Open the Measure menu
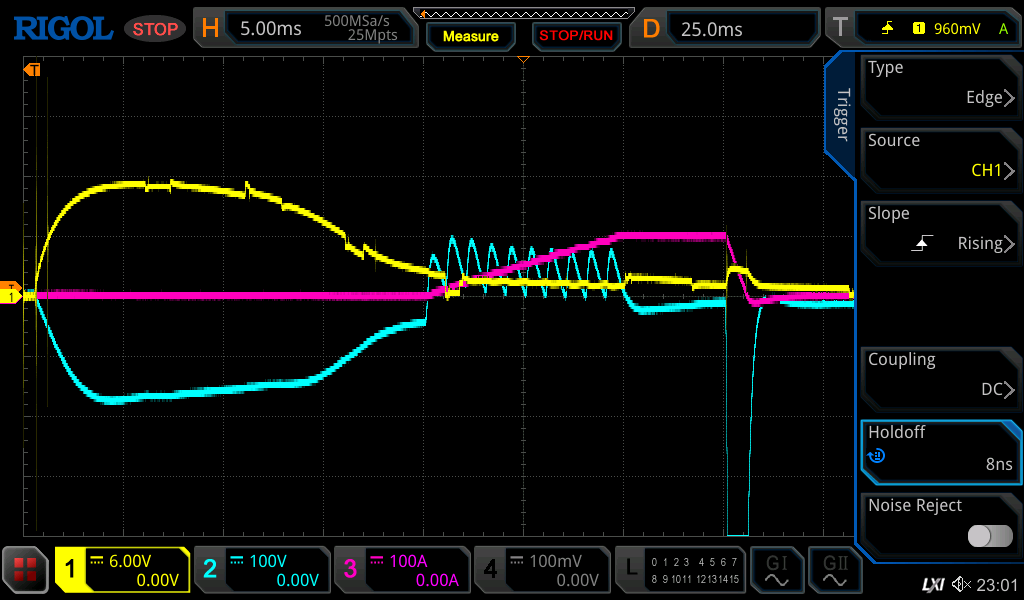Viewport: 1024px width, 600px height. 470,36
